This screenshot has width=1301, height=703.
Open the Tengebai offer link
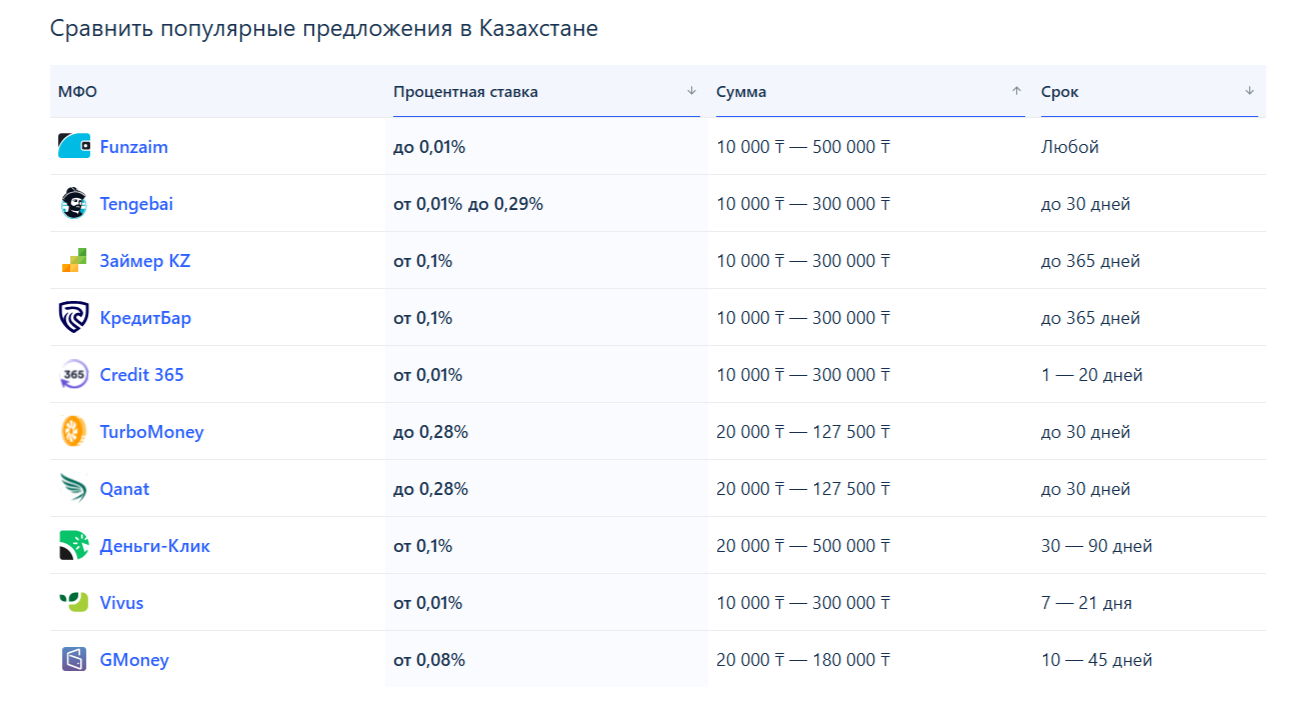pyautogui.click(x=136, y=204)
